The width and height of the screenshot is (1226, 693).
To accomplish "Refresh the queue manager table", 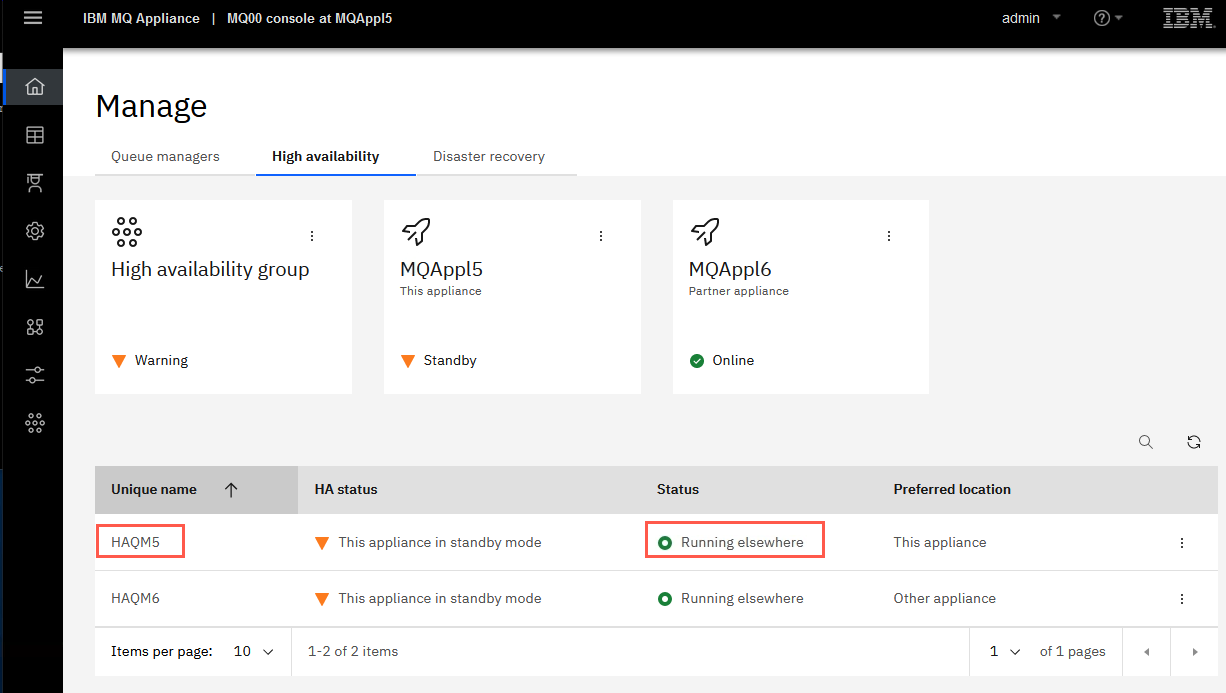I will tap(1194, 442).
